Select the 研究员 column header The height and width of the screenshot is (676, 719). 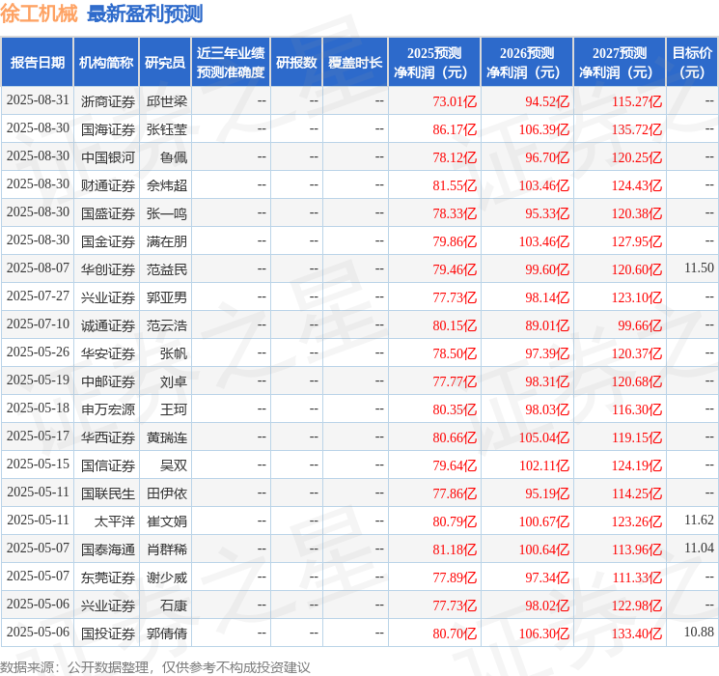(x=165, y=62)
